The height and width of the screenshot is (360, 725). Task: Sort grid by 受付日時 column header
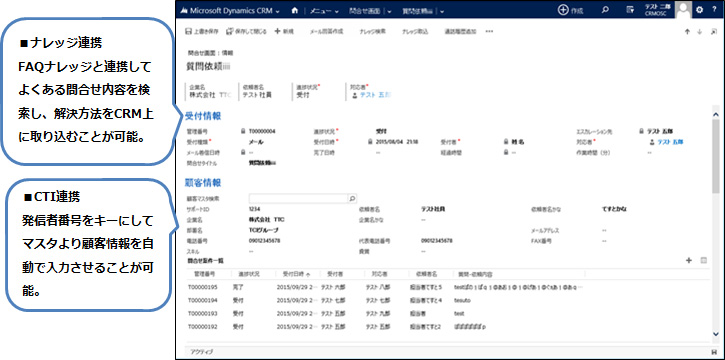294,274
